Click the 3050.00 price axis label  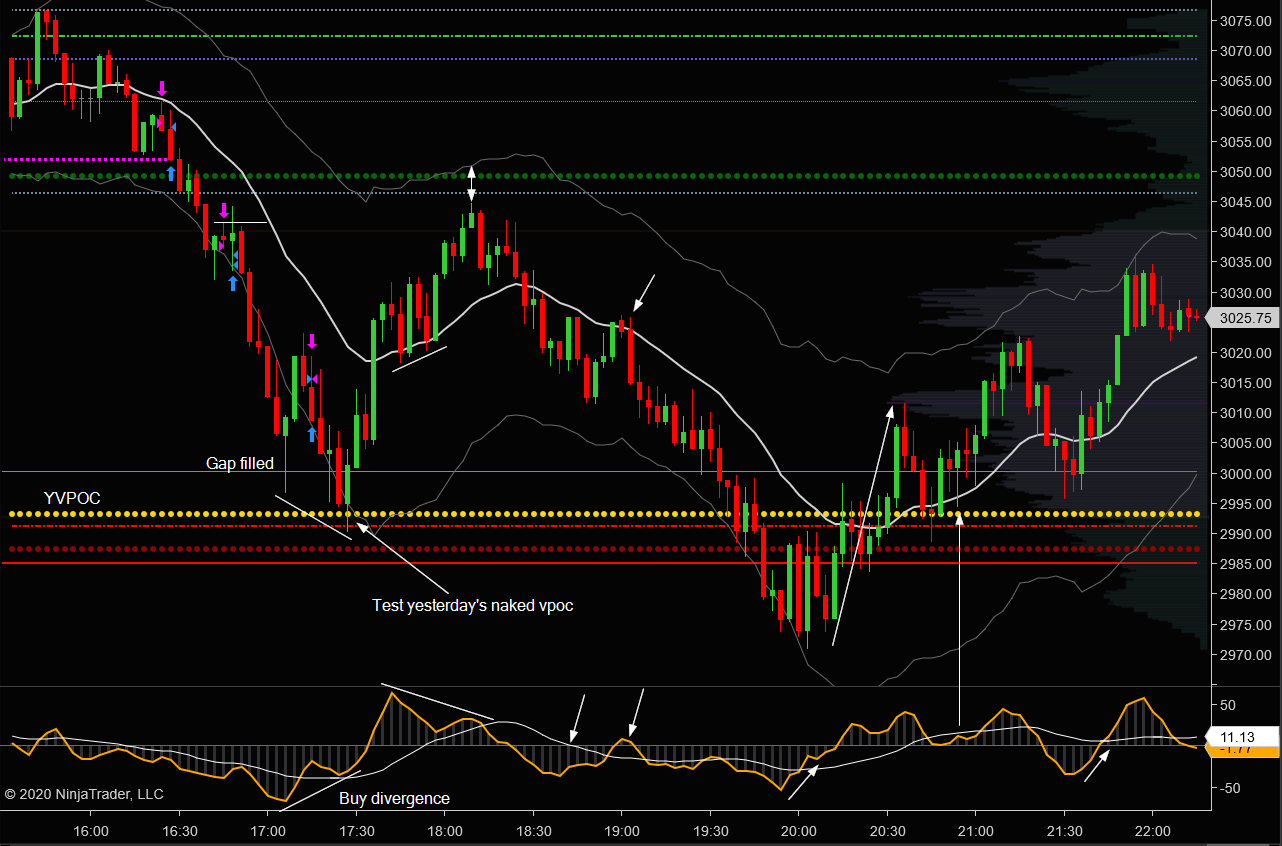pos(1246,172)
